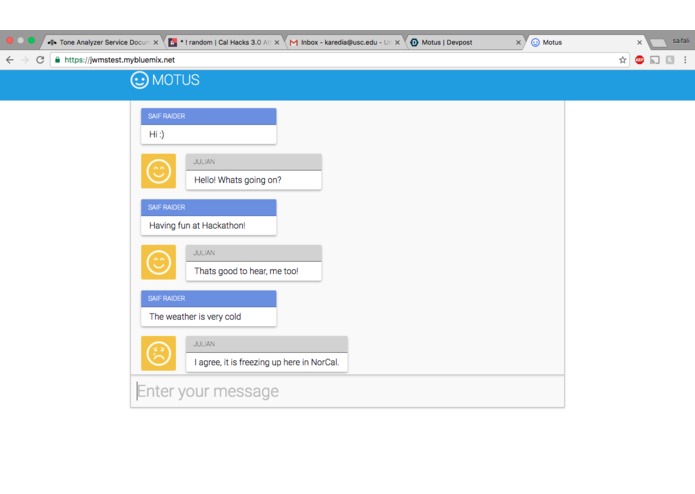Close the Cal Hacks tab

277,43
